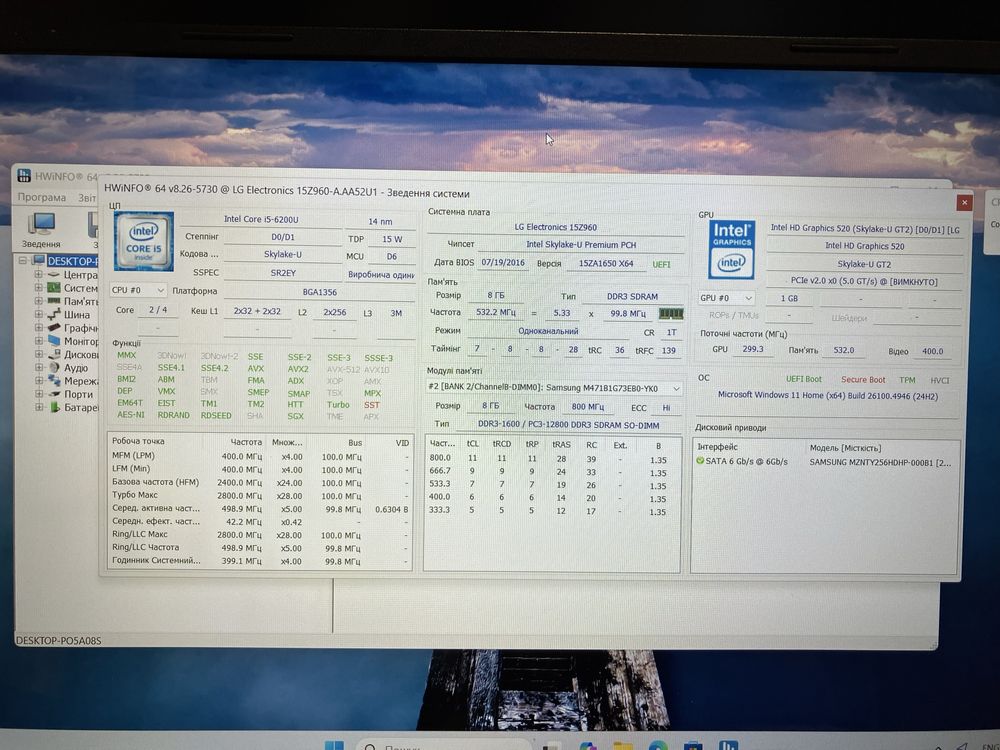This screenshot has width=1000, height=750.
Task: Select the Порти tree item label
Action: [x=78, y=394]
